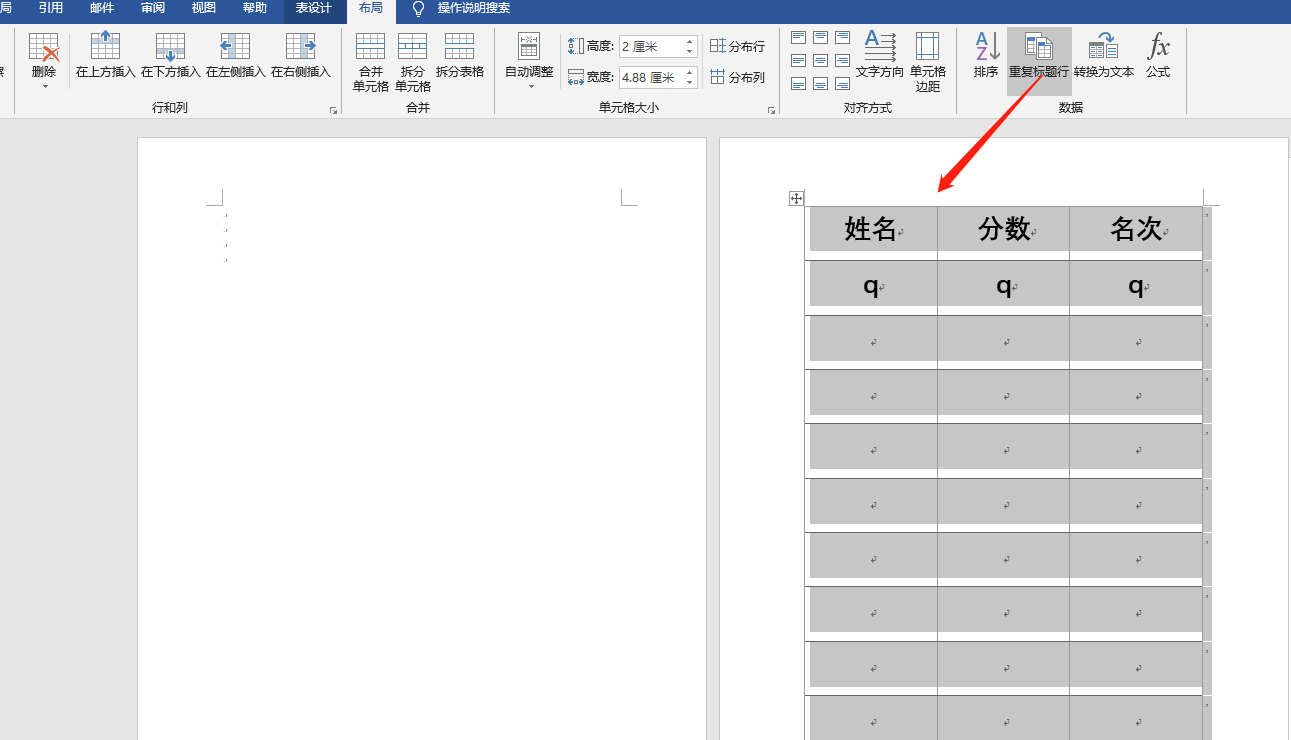Insert a column left with 在左侧插入
Image resolution: width=1291 pixels, height=740 pixels.
[235, 55]
